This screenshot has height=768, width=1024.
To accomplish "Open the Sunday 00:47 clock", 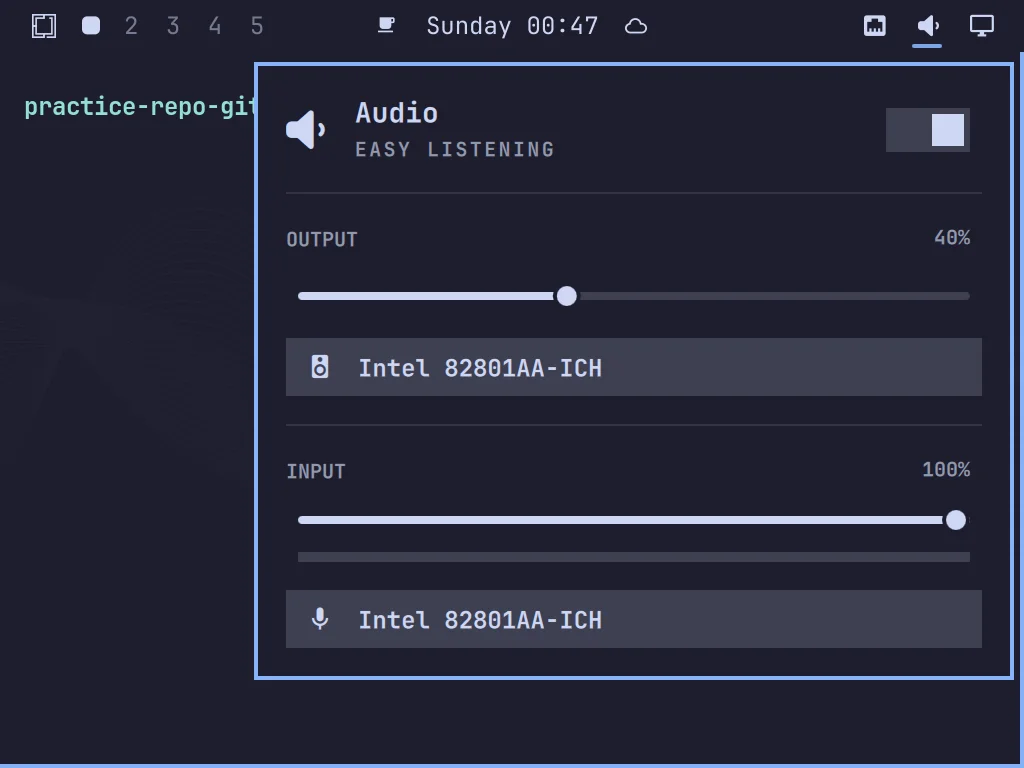I will tap(512, 26).
